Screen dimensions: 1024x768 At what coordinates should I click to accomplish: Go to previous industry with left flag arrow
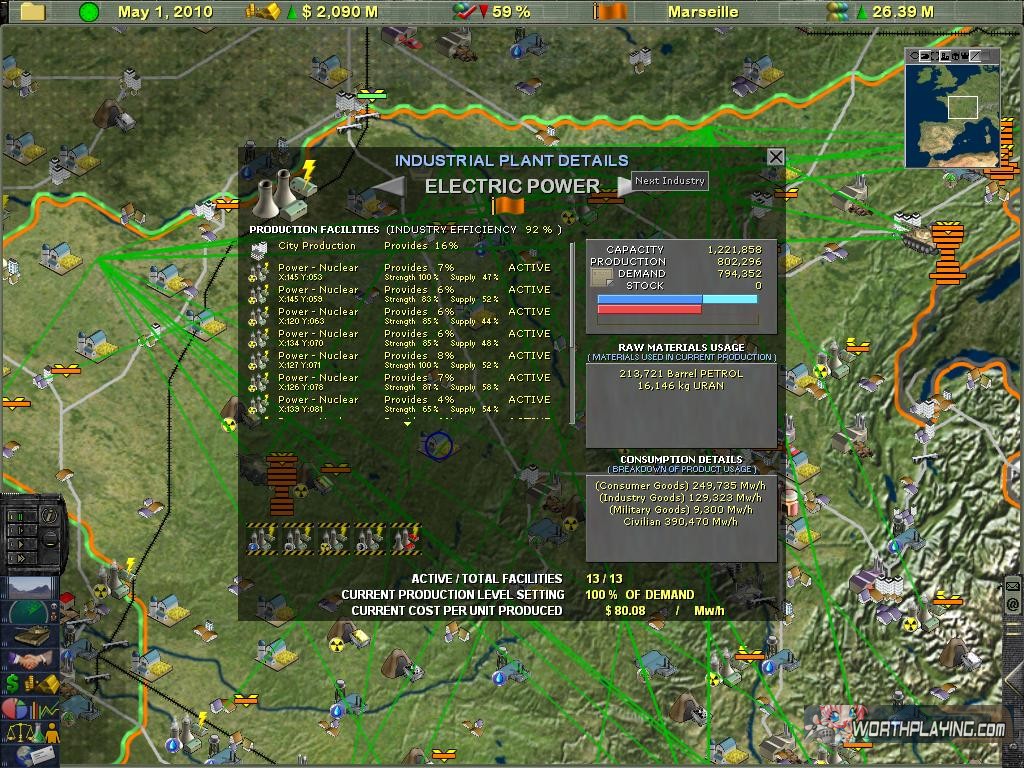tap(392, 187)
